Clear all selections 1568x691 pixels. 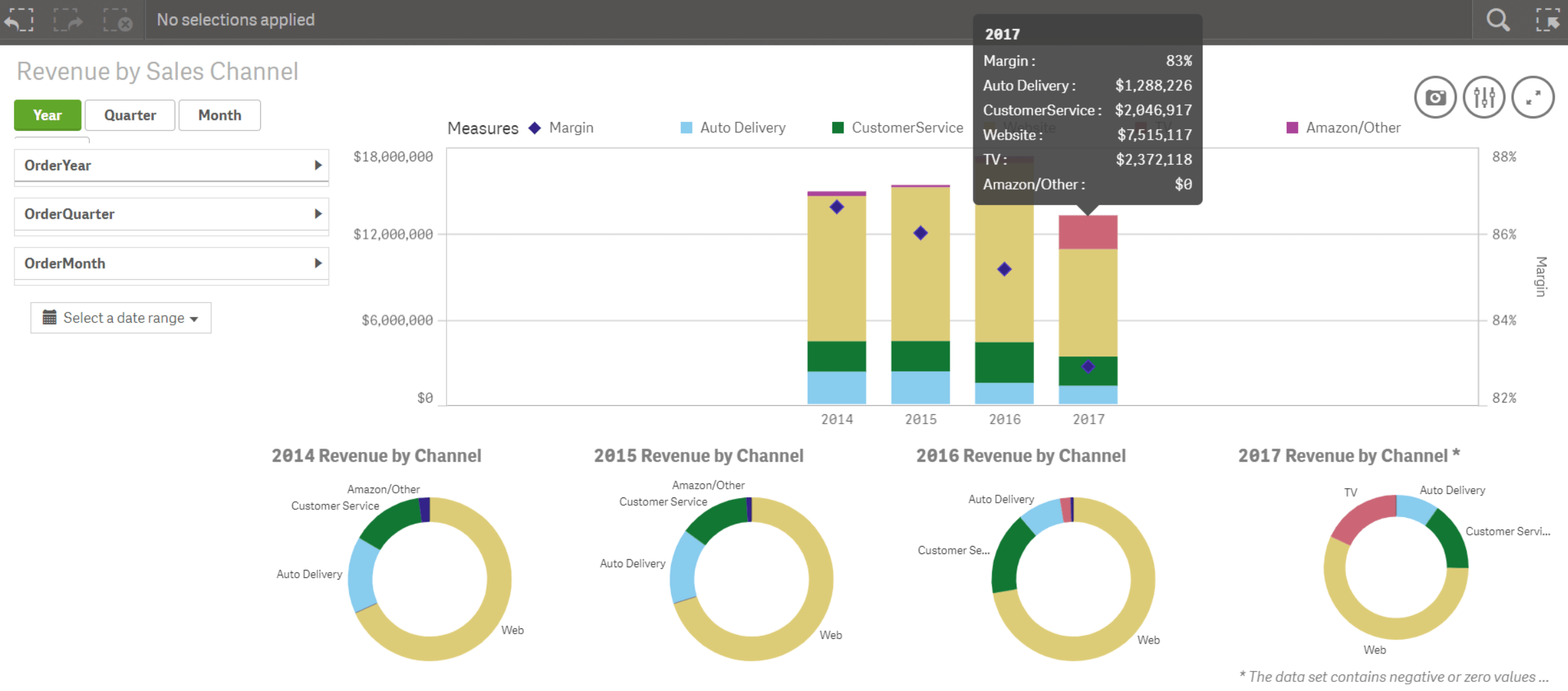click(x=117, y=20)
